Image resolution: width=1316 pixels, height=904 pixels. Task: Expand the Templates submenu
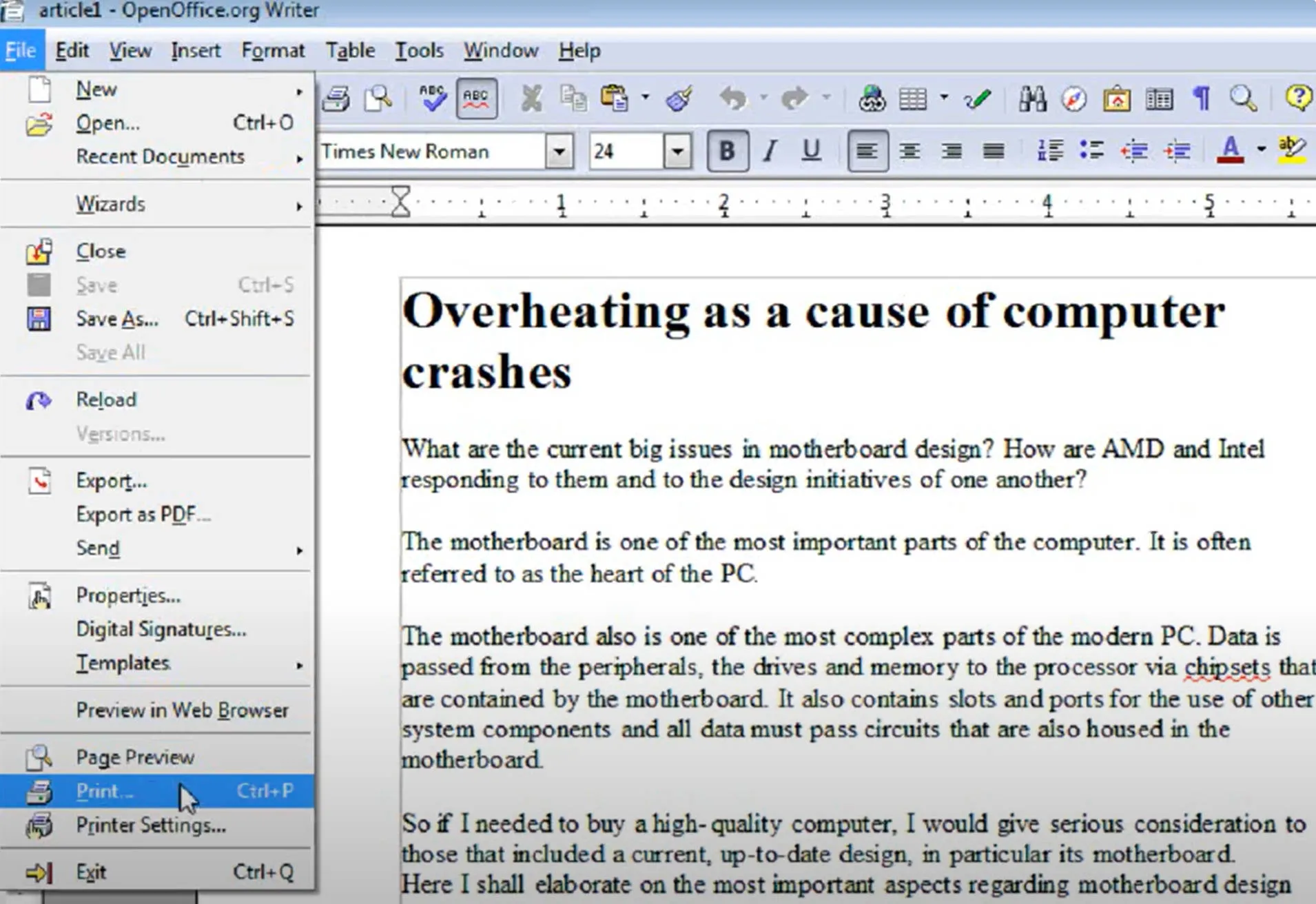[157, 664]
